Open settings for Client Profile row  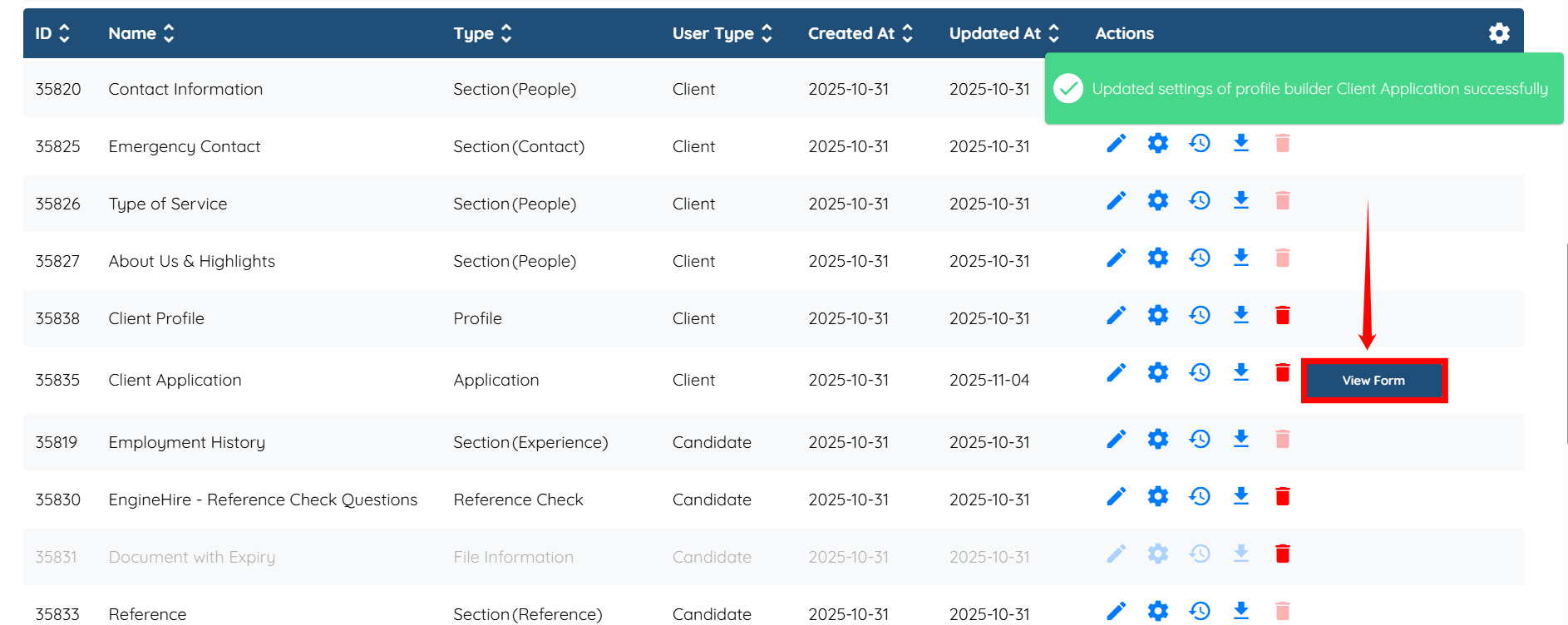point(1157,315)
